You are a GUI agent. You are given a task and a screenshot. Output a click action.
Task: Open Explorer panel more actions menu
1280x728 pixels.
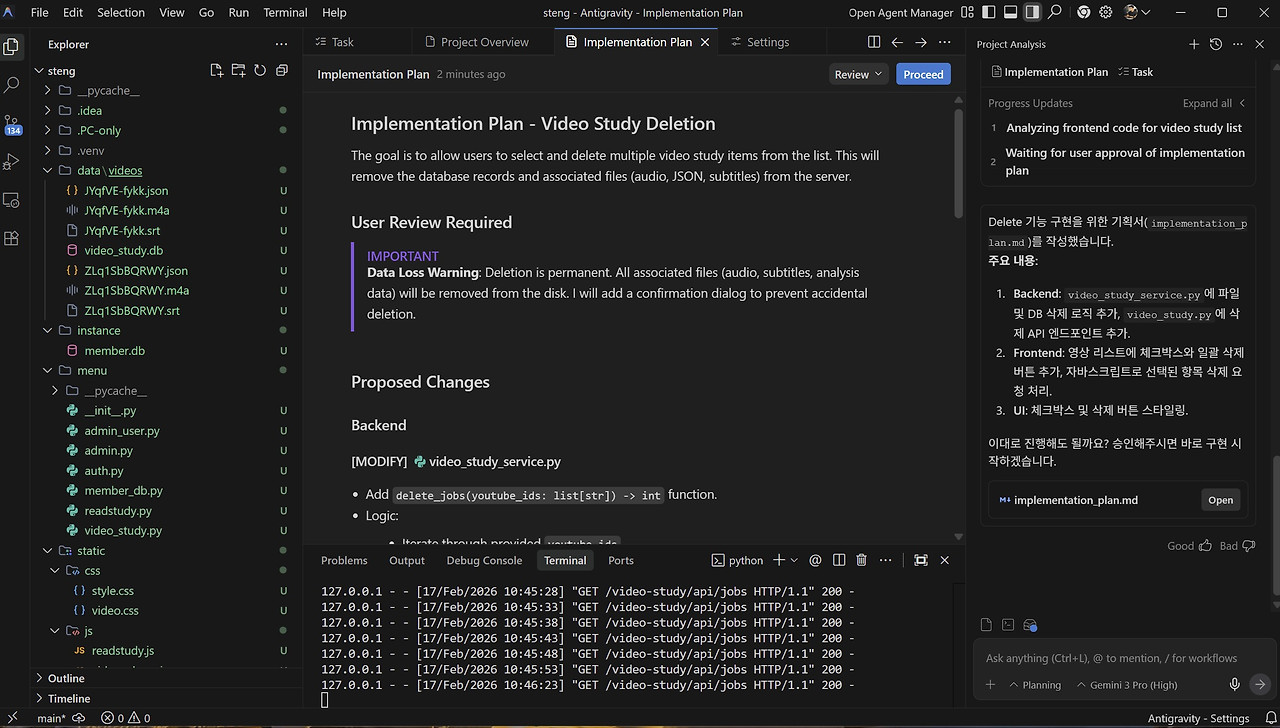(281, 44)
